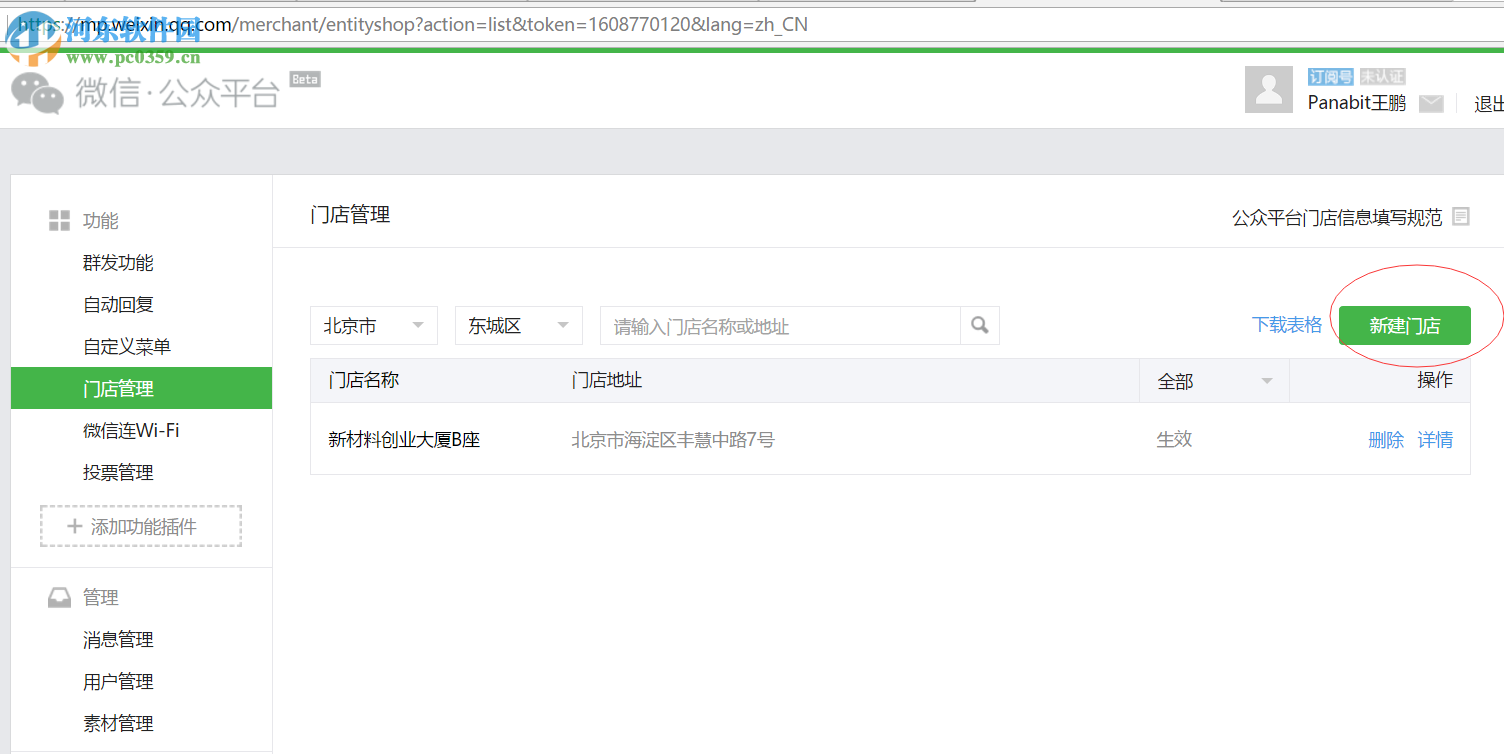Click the 下载表格 link
This screenshot has height=754, width=1504.
pyautogui.click(x=1286, y=325)
